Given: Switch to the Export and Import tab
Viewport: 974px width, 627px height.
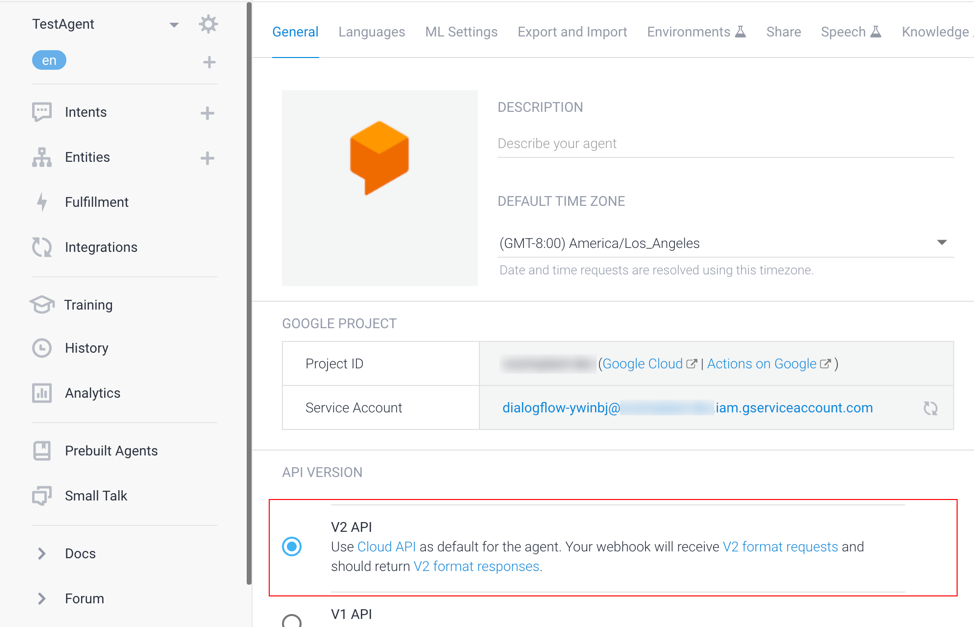Looking at the screenshot, I should (x=572, y=32).
